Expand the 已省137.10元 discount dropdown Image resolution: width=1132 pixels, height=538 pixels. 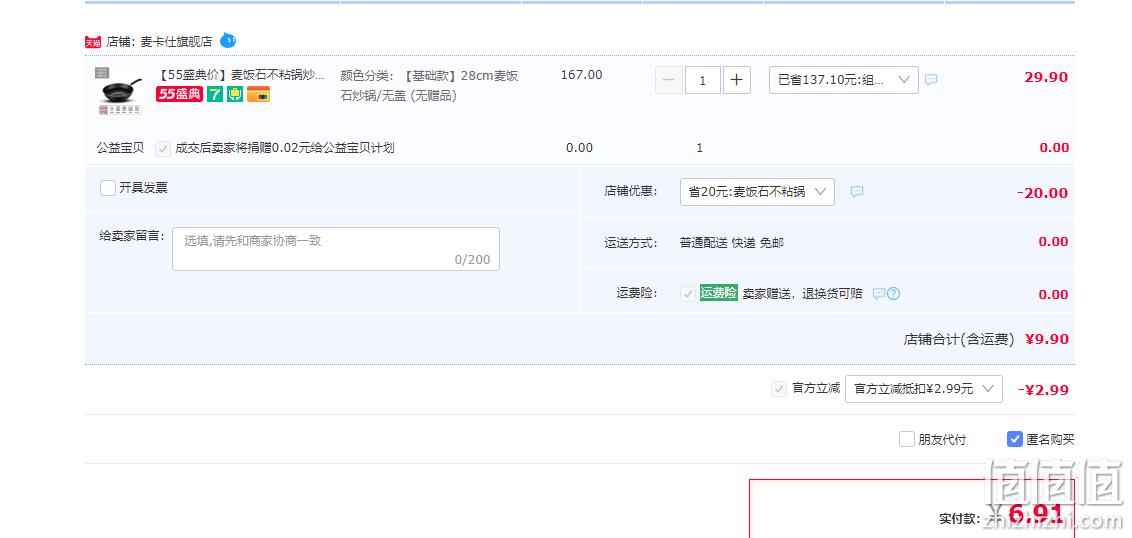click(x=844, y=80)
